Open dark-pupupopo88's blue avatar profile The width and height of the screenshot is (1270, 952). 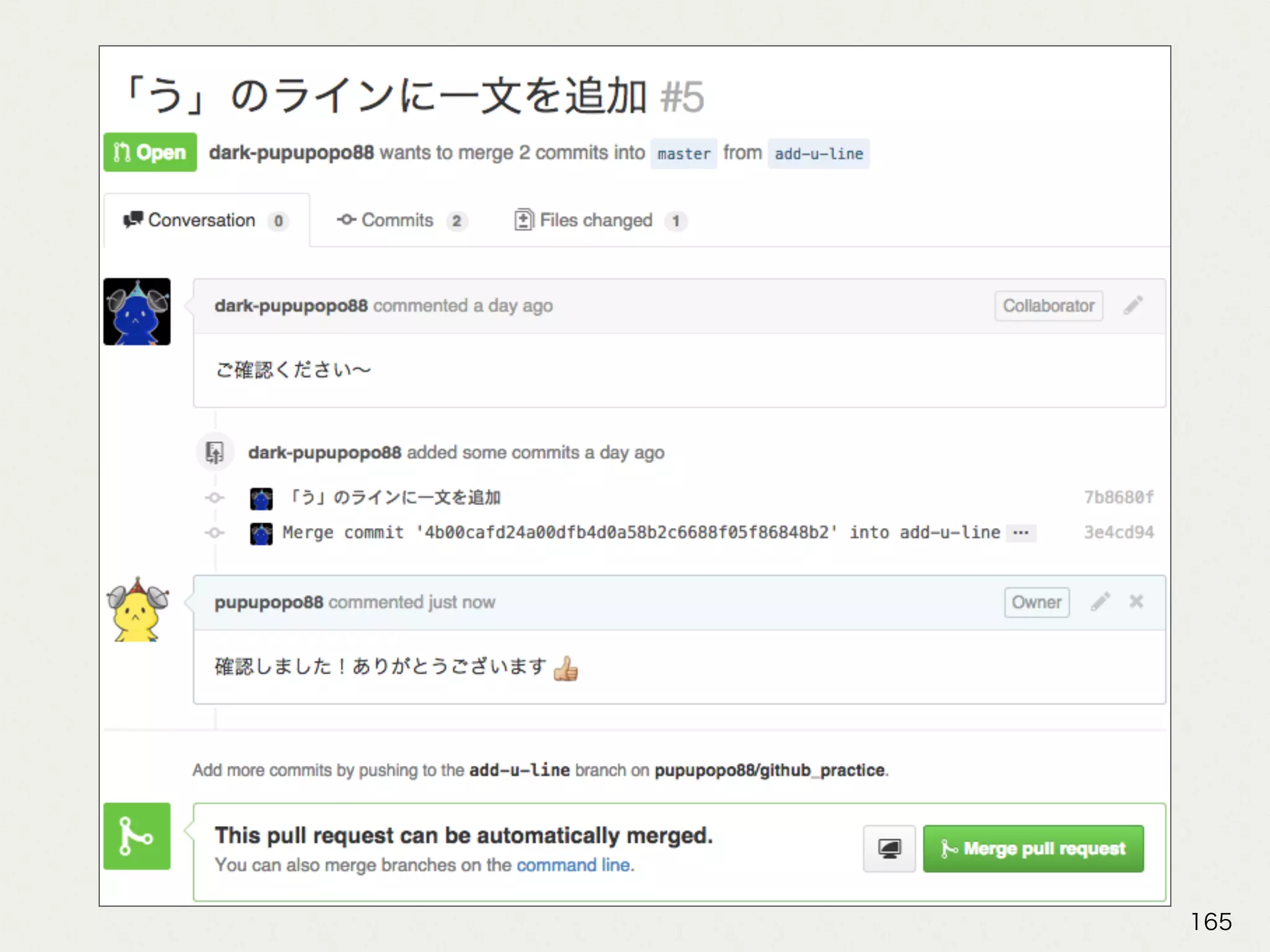137,312
